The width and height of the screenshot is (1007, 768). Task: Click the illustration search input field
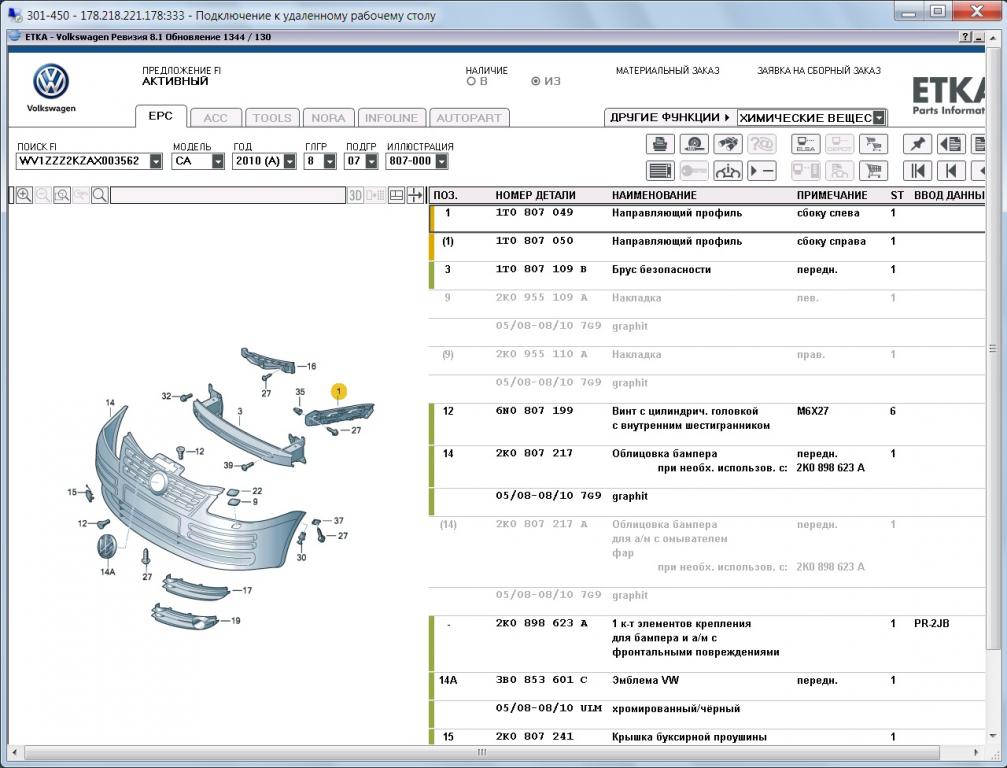[x=228, y=195]
